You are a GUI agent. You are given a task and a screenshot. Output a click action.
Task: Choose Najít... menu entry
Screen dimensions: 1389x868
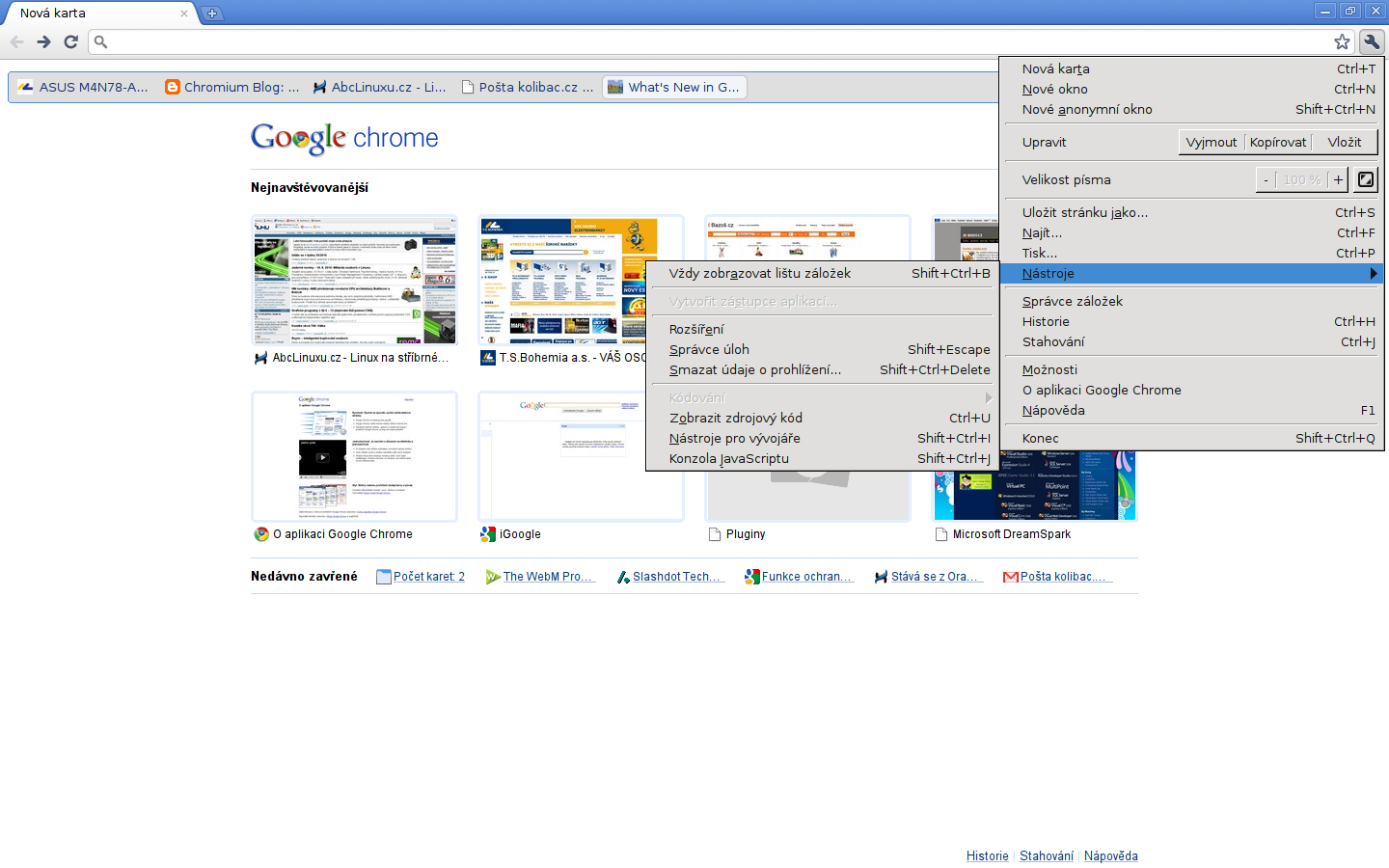(x=1191, y=232)
